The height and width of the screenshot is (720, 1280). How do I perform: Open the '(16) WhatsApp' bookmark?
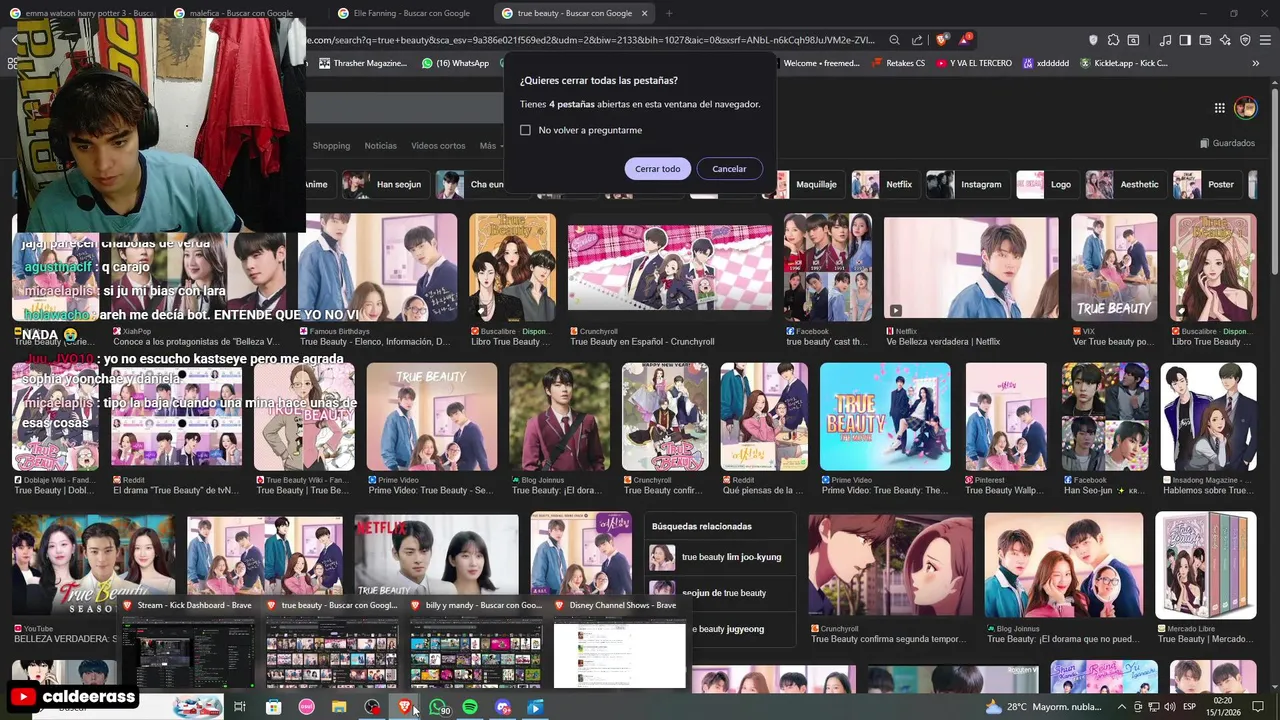click(455, 63)
